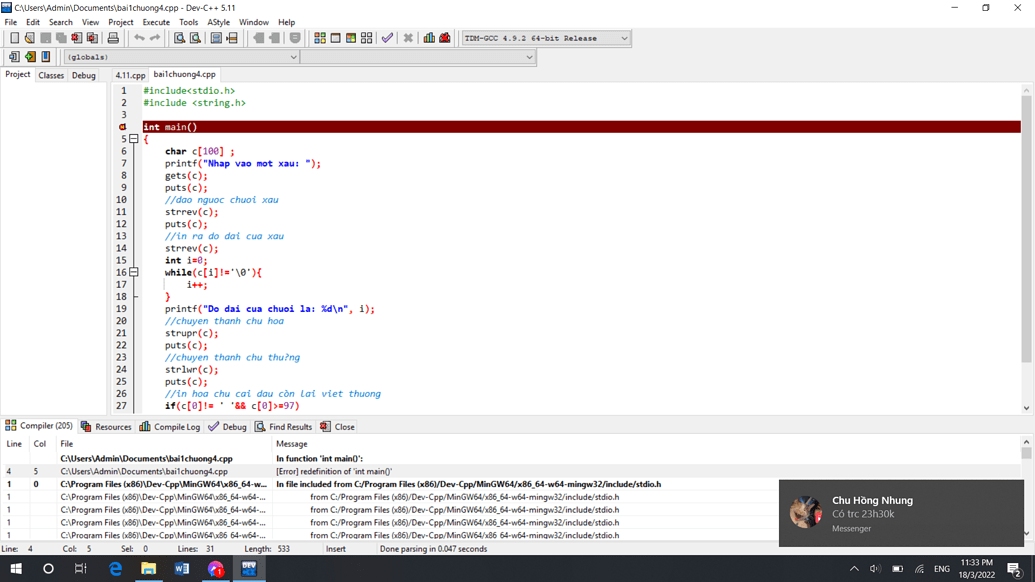This screenshot has width=1035, height=582.
Task: Open an existing file
Action: click(x=28, y=37)
